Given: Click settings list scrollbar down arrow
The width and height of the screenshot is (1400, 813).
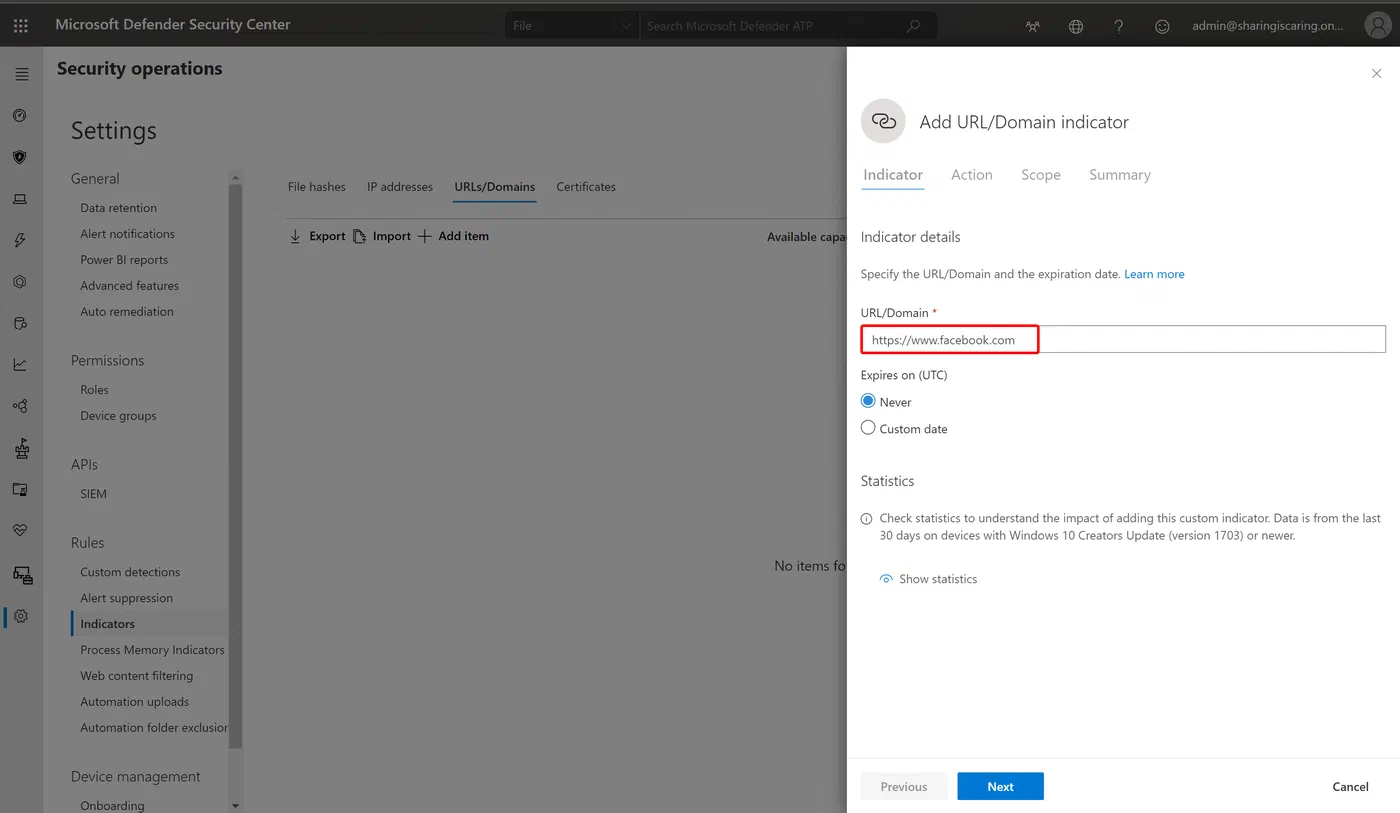Looking at the screenshot, I should (235, 805).
